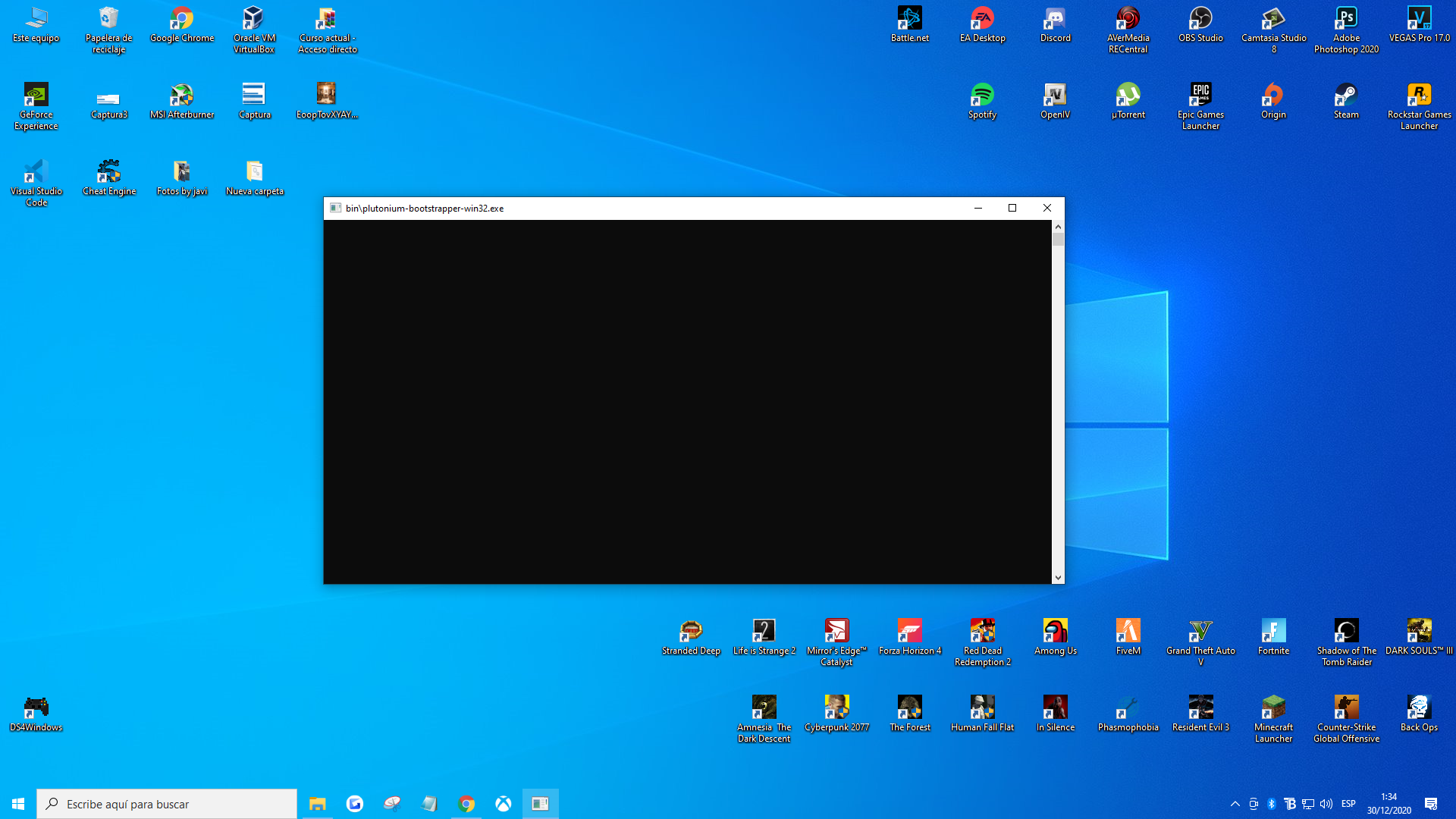Open the Este equipo desktop icon
This screenshot has width=1456, height=819.
pos(36,25)
